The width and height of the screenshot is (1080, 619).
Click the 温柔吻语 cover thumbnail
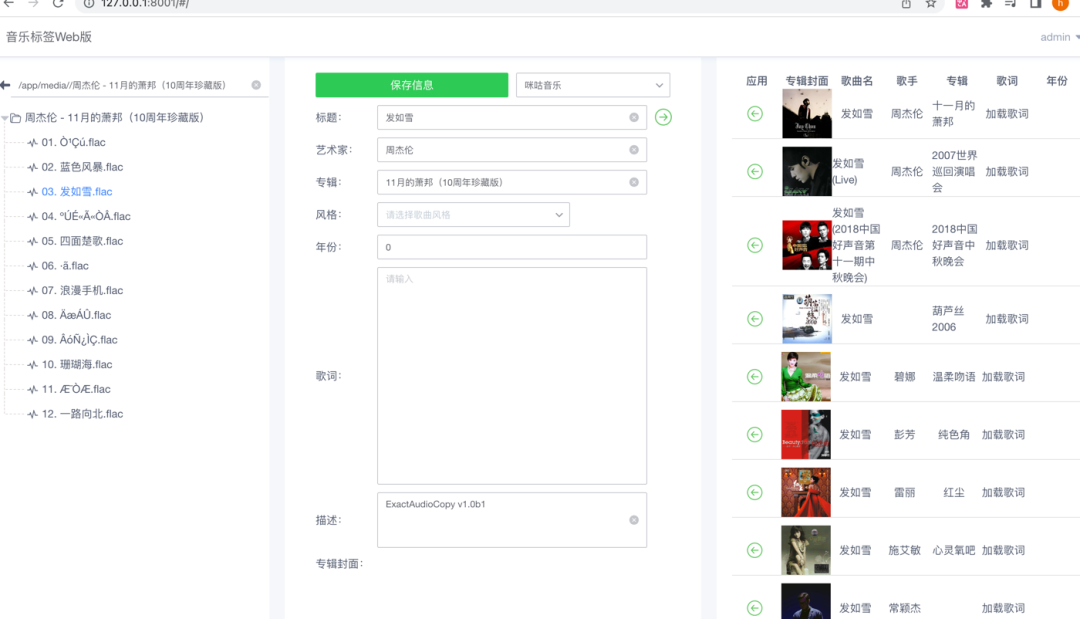coord(806,377)
